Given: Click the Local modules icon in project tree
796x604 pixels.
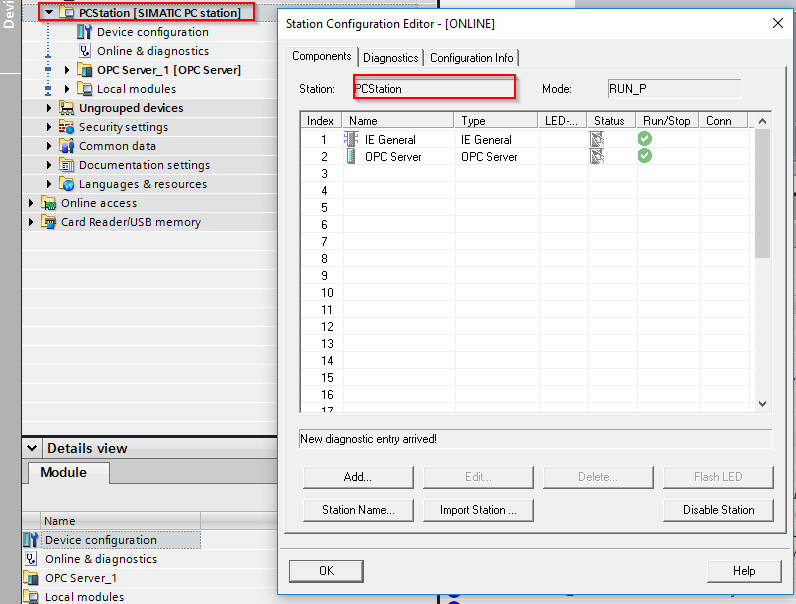Looking at the screenshot, I should tap(84, 89).
